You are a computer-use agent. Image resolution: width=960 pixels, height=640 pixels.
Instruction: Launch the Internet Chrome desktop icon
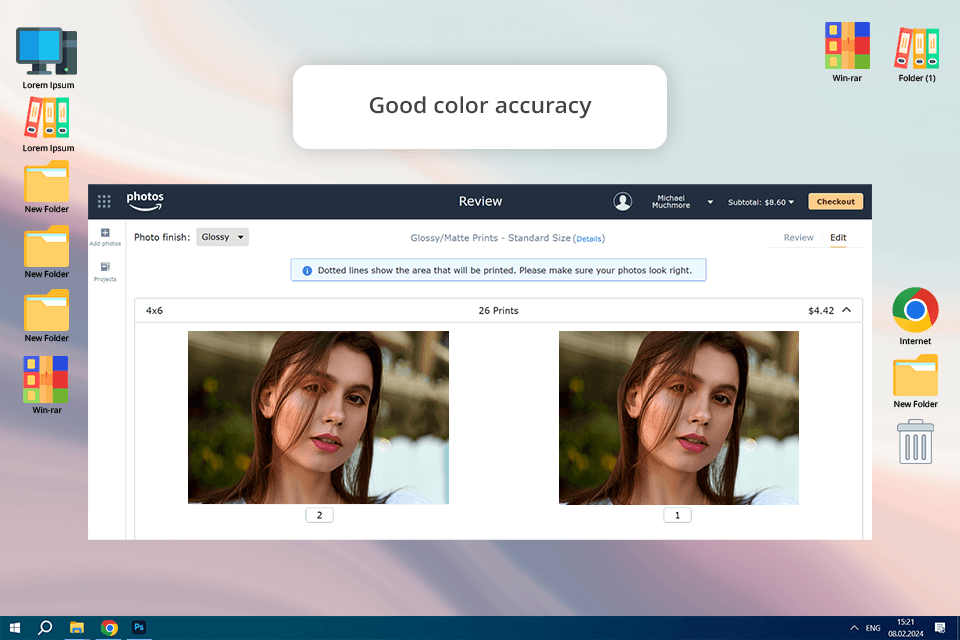pyautogui.click(x=915, y=317)
